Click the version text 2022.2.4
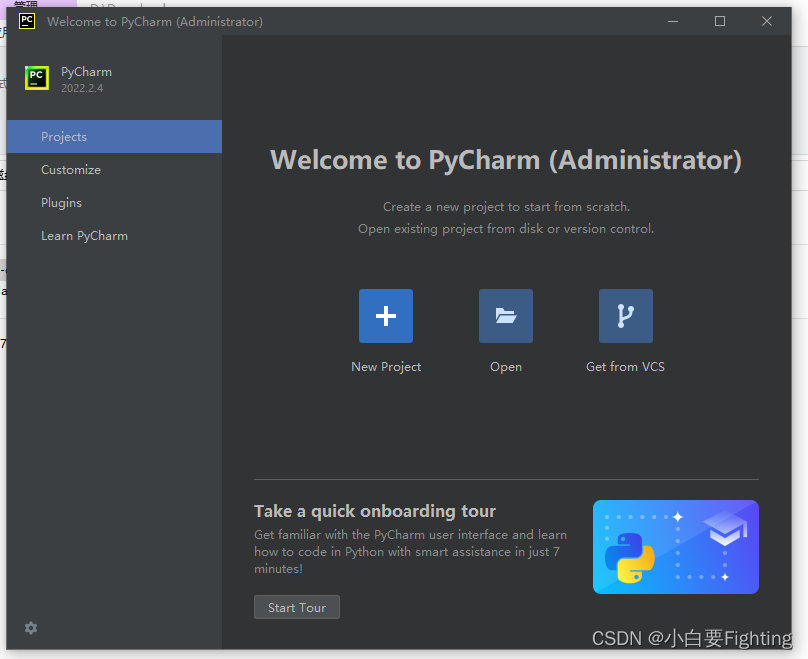 (x=82, y=88)
